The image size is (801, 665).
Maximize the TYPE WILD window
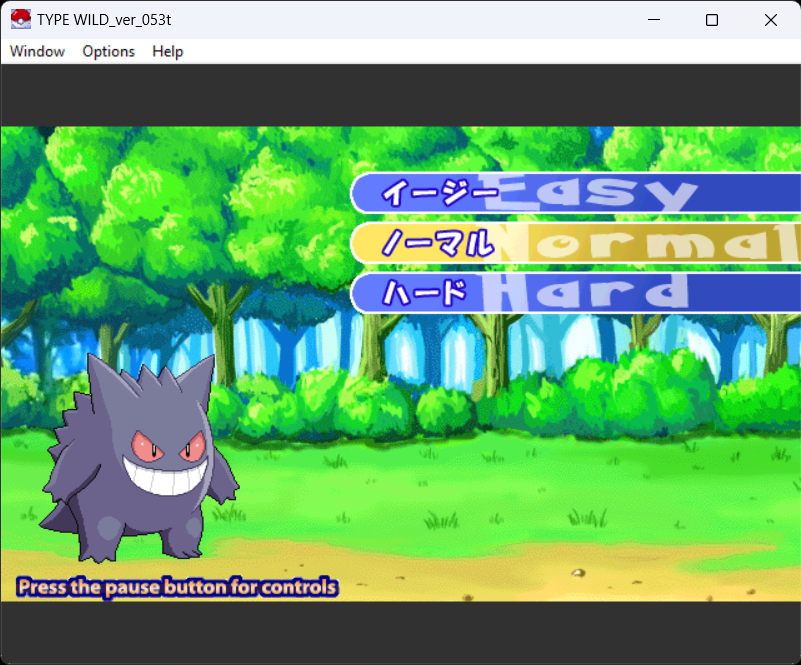pos(712,19)
